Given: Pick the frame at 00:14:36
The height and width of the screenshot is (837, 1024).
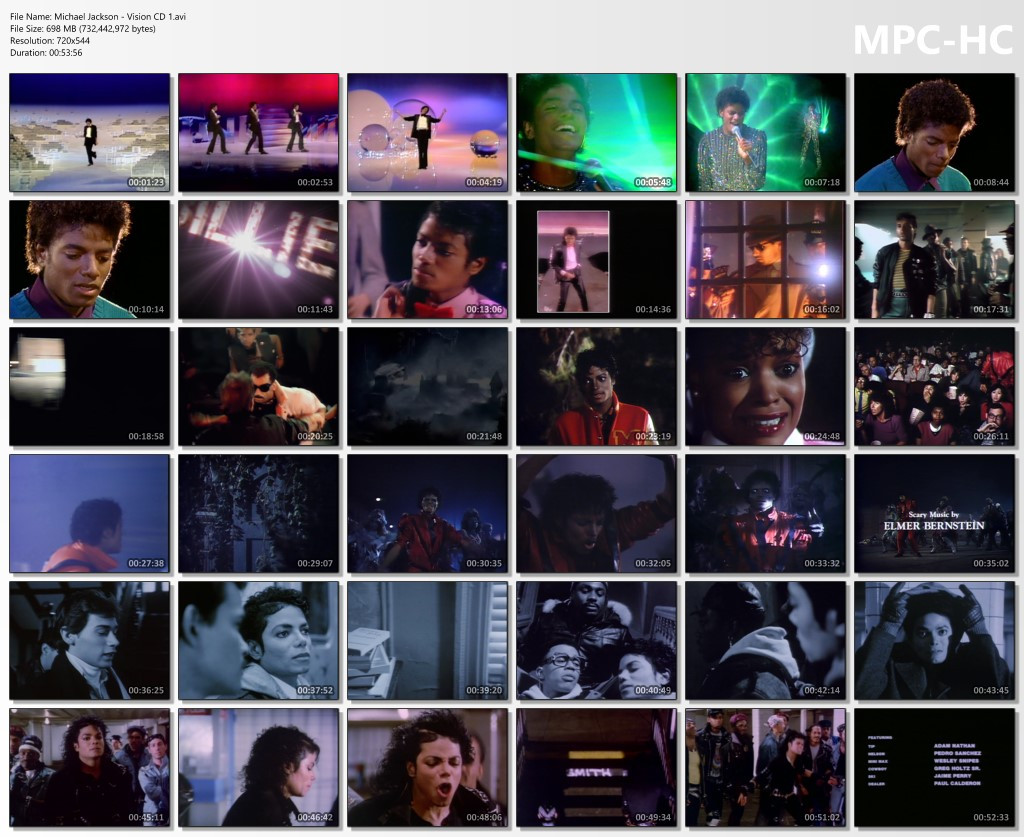Looking at the screenshot, I should pos(597,260).
